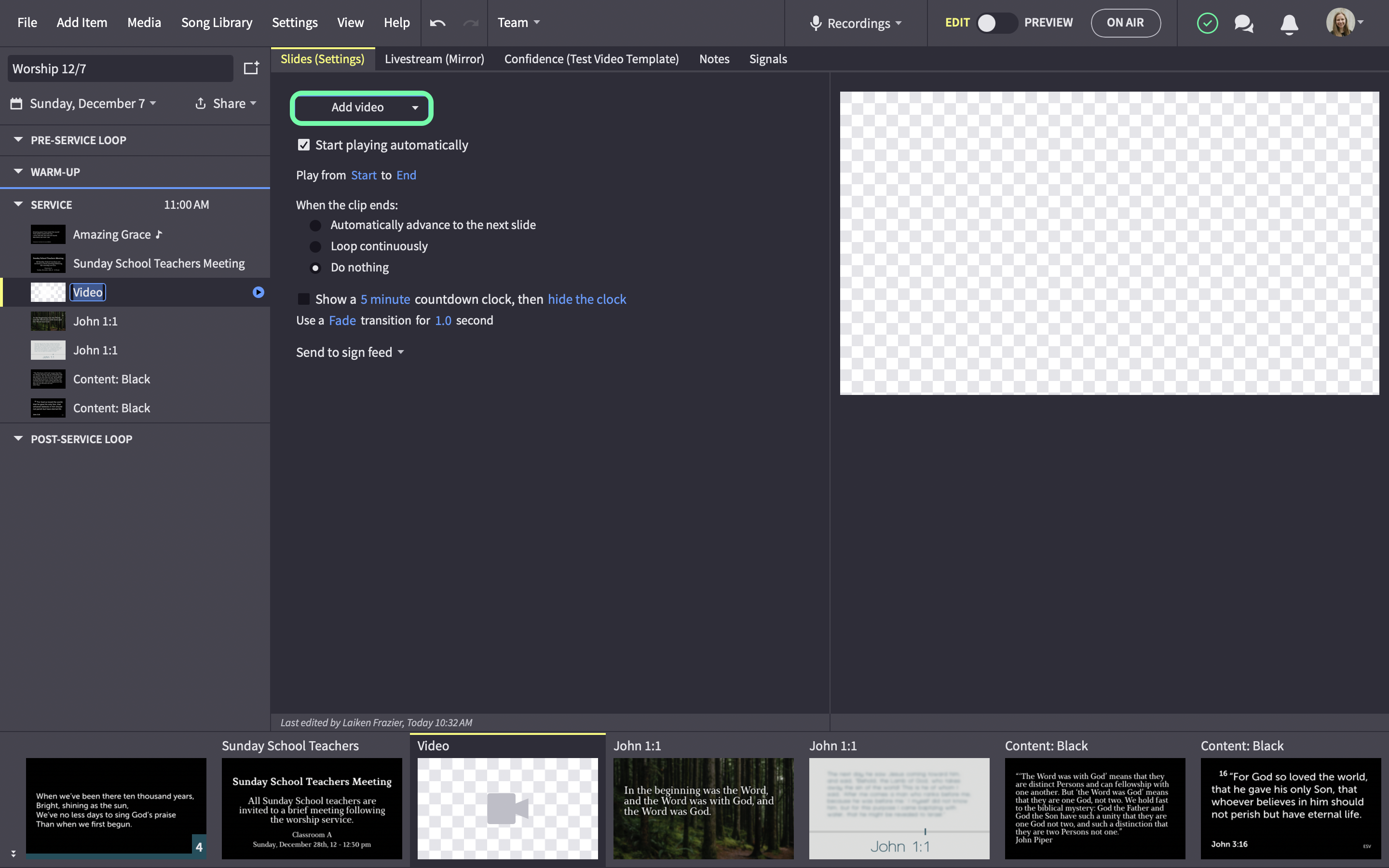Open the File menu

27,22
